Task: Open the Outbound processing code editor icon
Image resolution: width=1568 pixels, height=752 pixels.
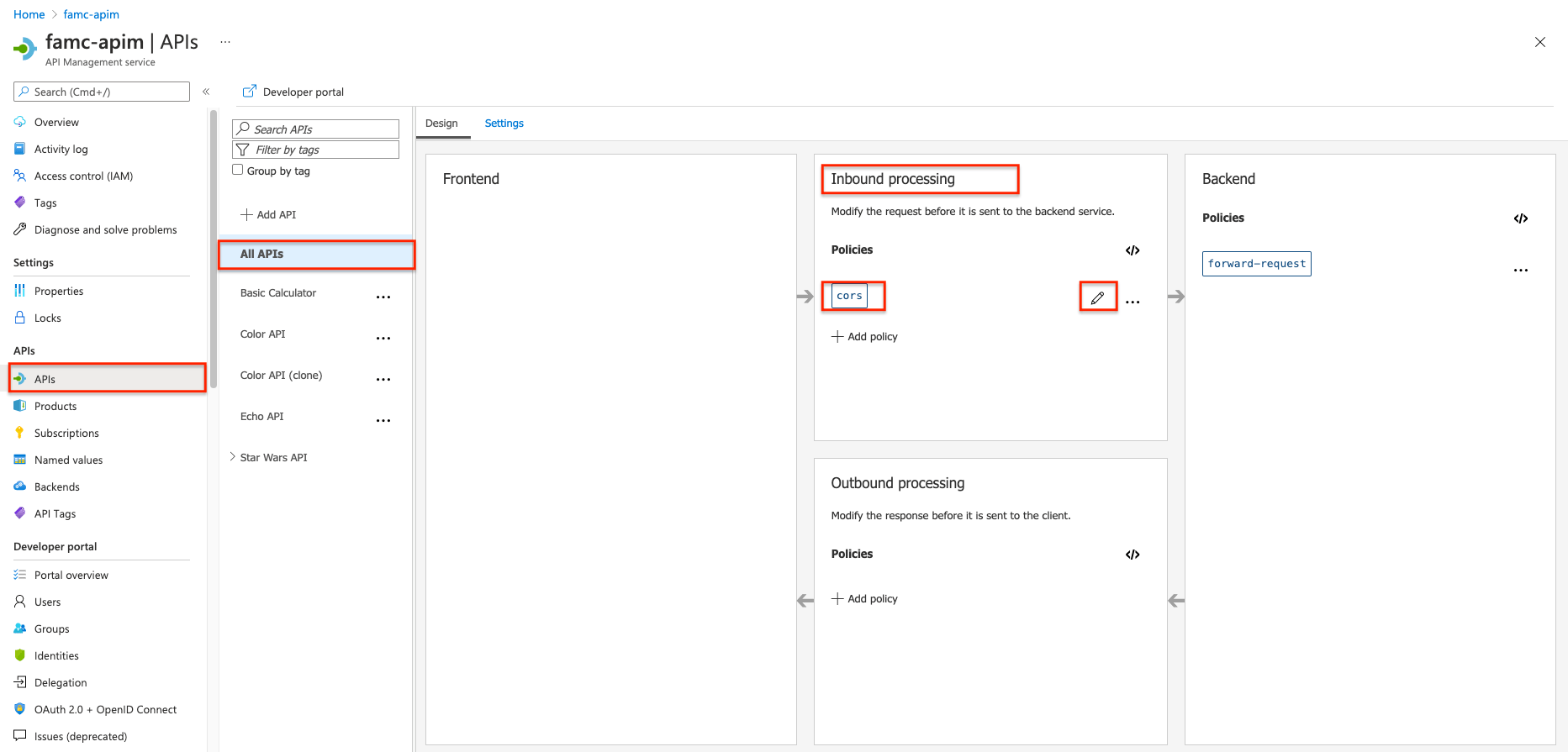Action: click(x=1132, y=555)
